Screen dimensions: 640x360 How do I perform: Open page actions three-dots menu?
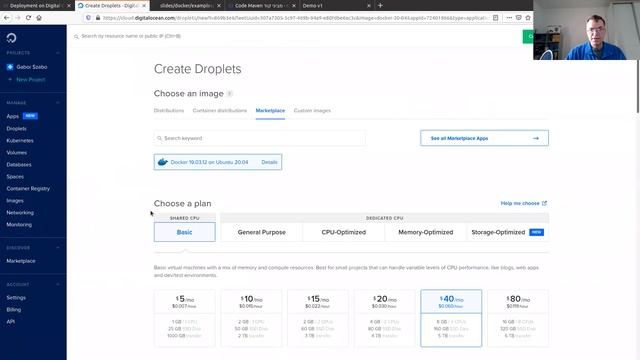click(x=509, y=18)
